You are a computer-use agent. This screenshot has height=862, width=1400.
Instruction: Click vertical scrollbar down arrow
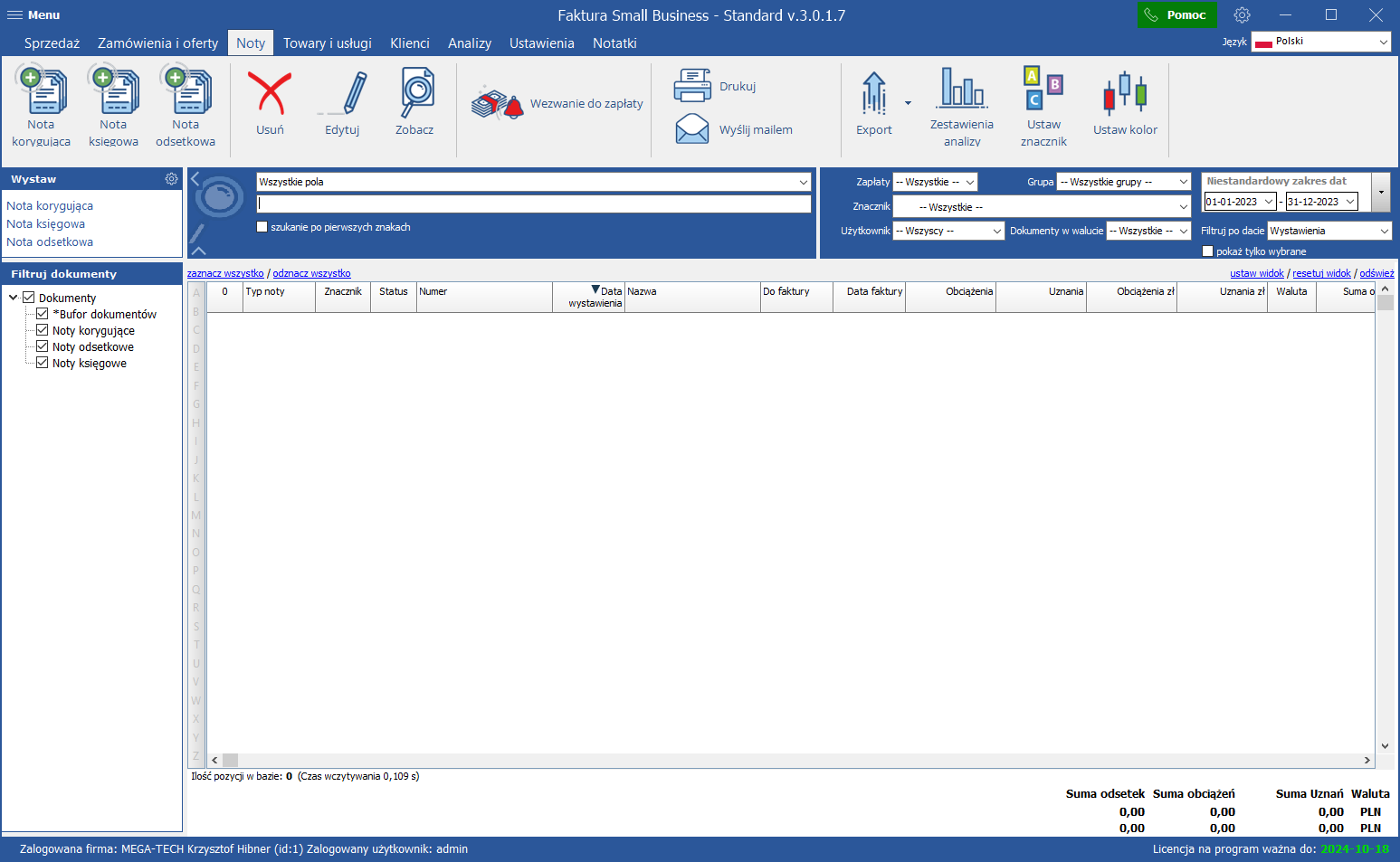(1385, 746)
